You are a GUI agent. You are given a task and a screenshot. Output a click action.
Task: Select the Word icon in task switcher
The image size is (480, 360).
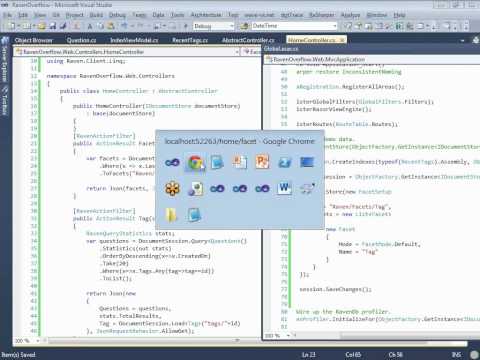[x=284, y=189]
